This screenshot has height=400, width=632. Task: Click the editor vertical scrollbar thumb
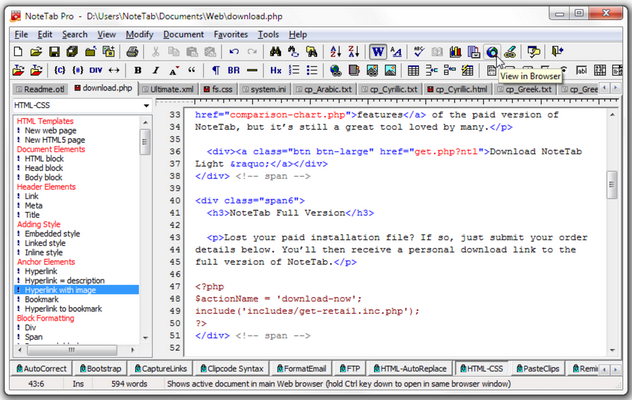[x=612, y=185]
